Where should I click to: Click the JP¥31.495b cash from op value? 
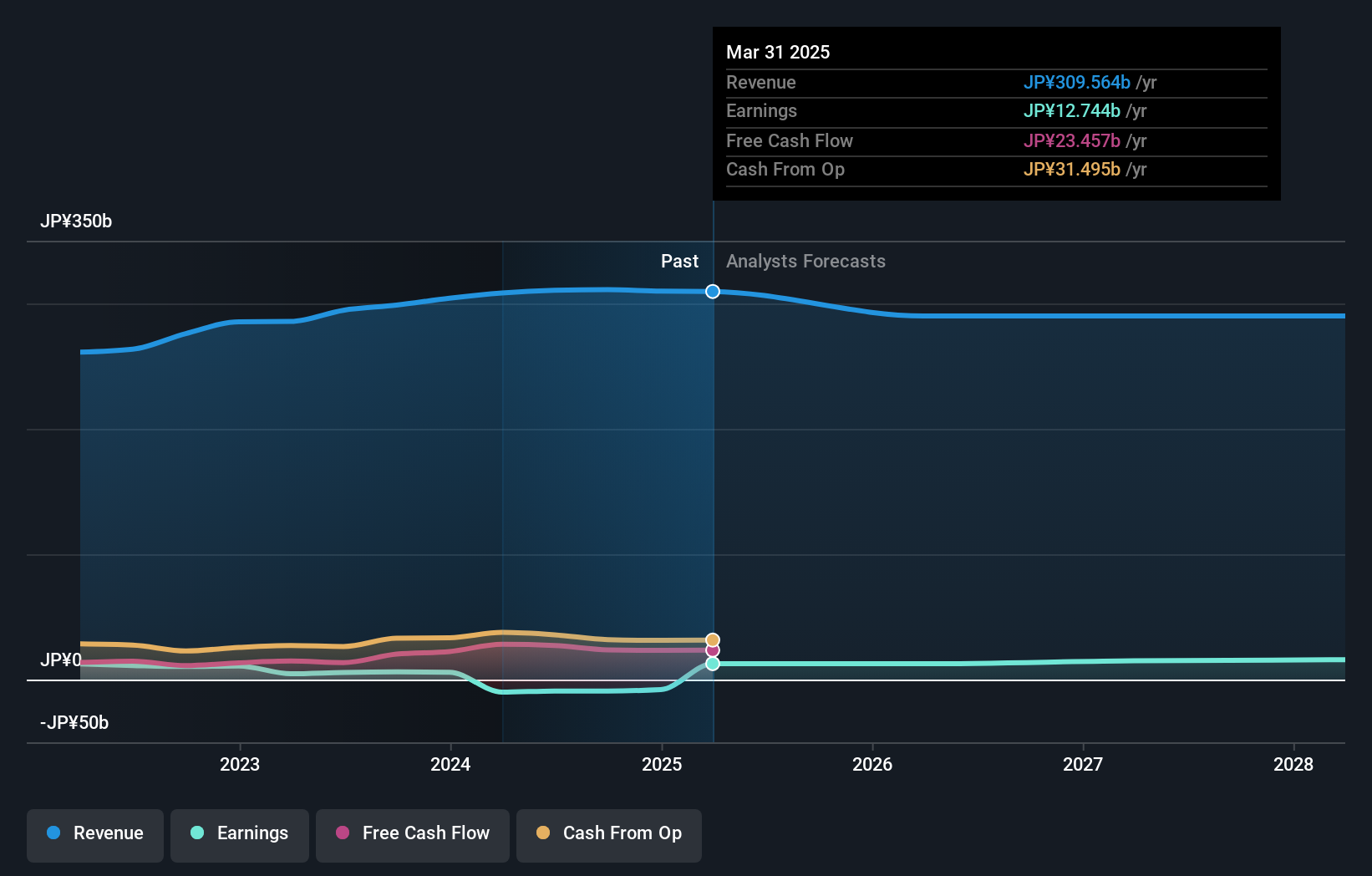(1072, 170)
